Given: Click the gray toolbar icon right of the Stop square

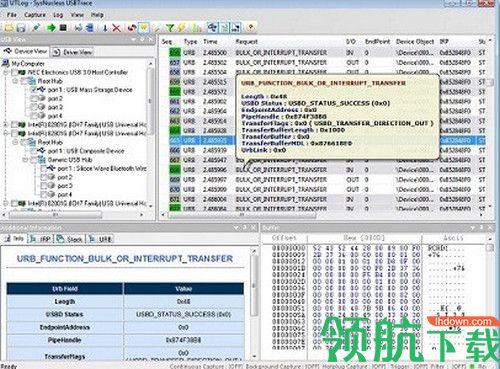Looking at the screenshot, I should (x=79, y=28).
